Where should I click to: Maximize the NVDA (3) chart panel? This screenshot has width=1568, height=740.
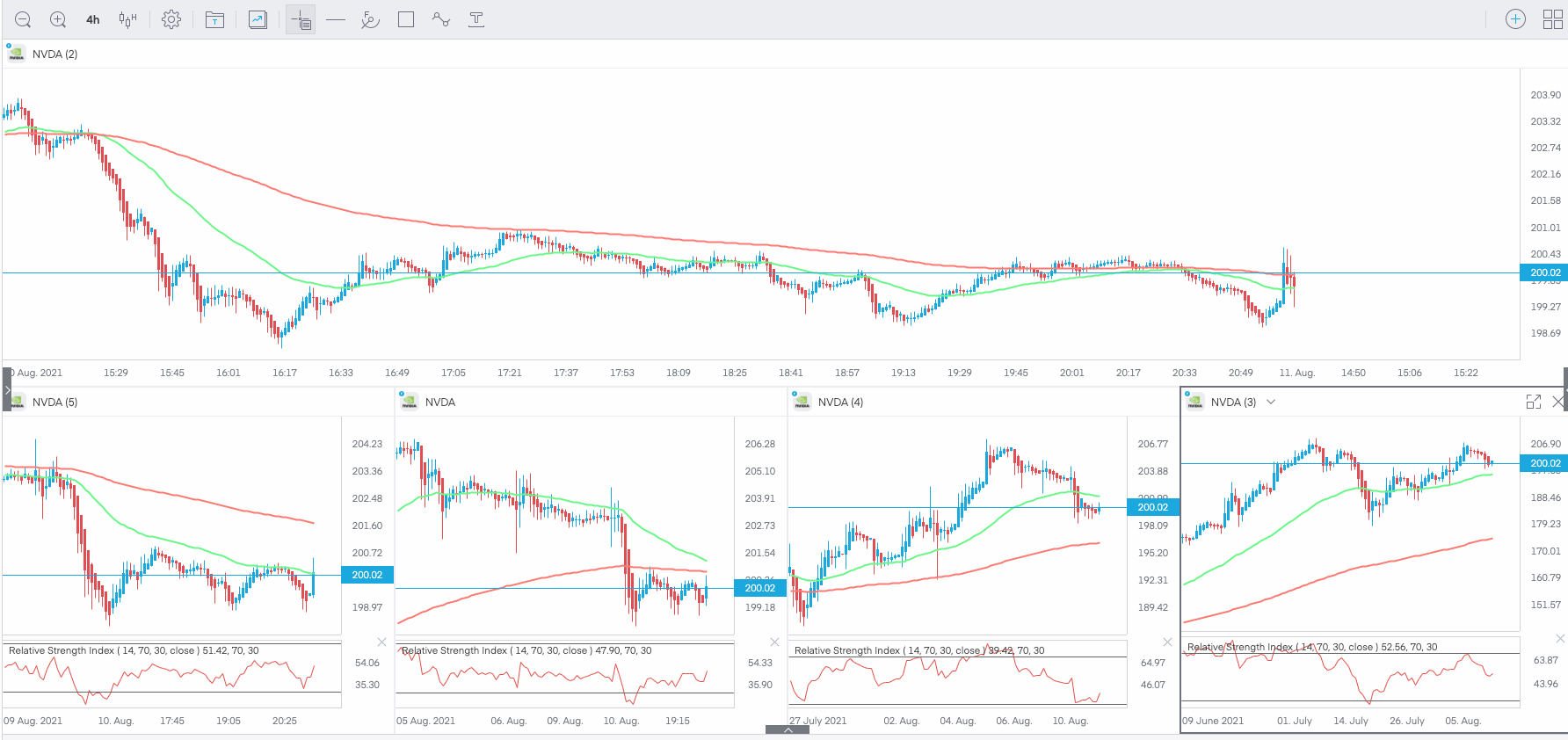pos(1534,402)
